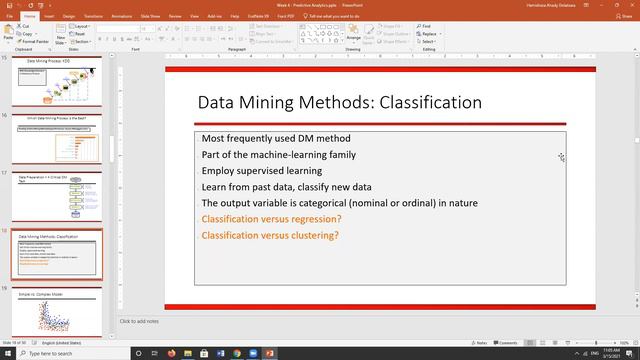Click the Cut scissors command

[x=23, y=26]
